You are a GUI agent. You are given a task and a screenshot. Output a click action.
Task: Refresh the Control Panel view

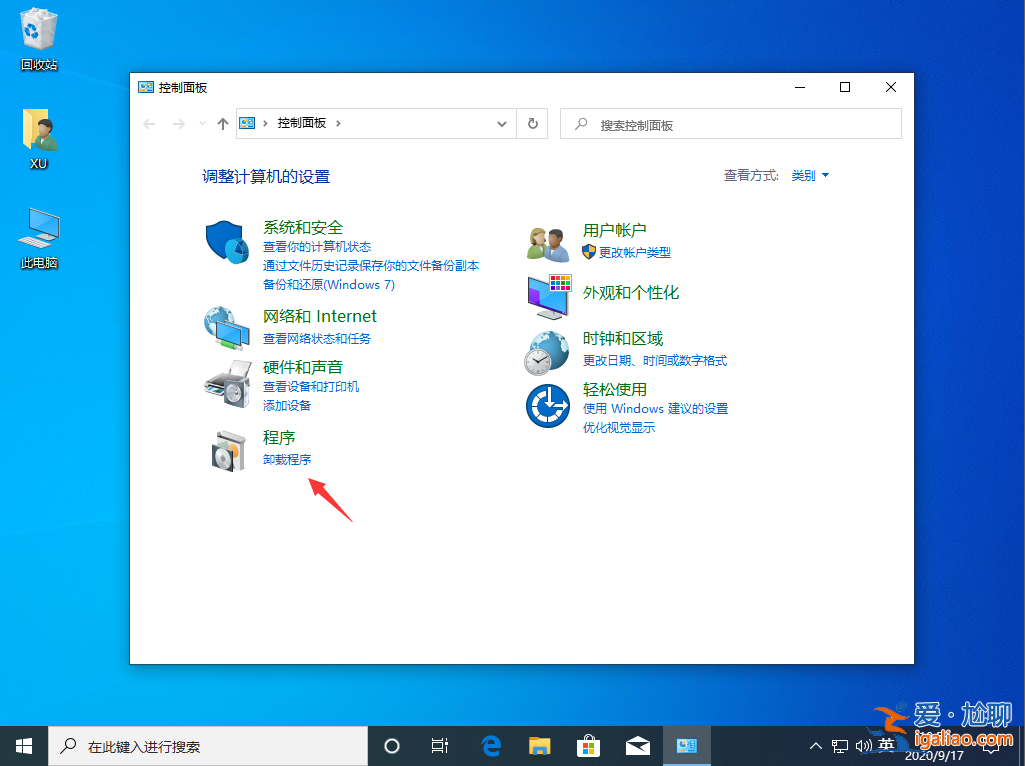click(x=533, y=123)
